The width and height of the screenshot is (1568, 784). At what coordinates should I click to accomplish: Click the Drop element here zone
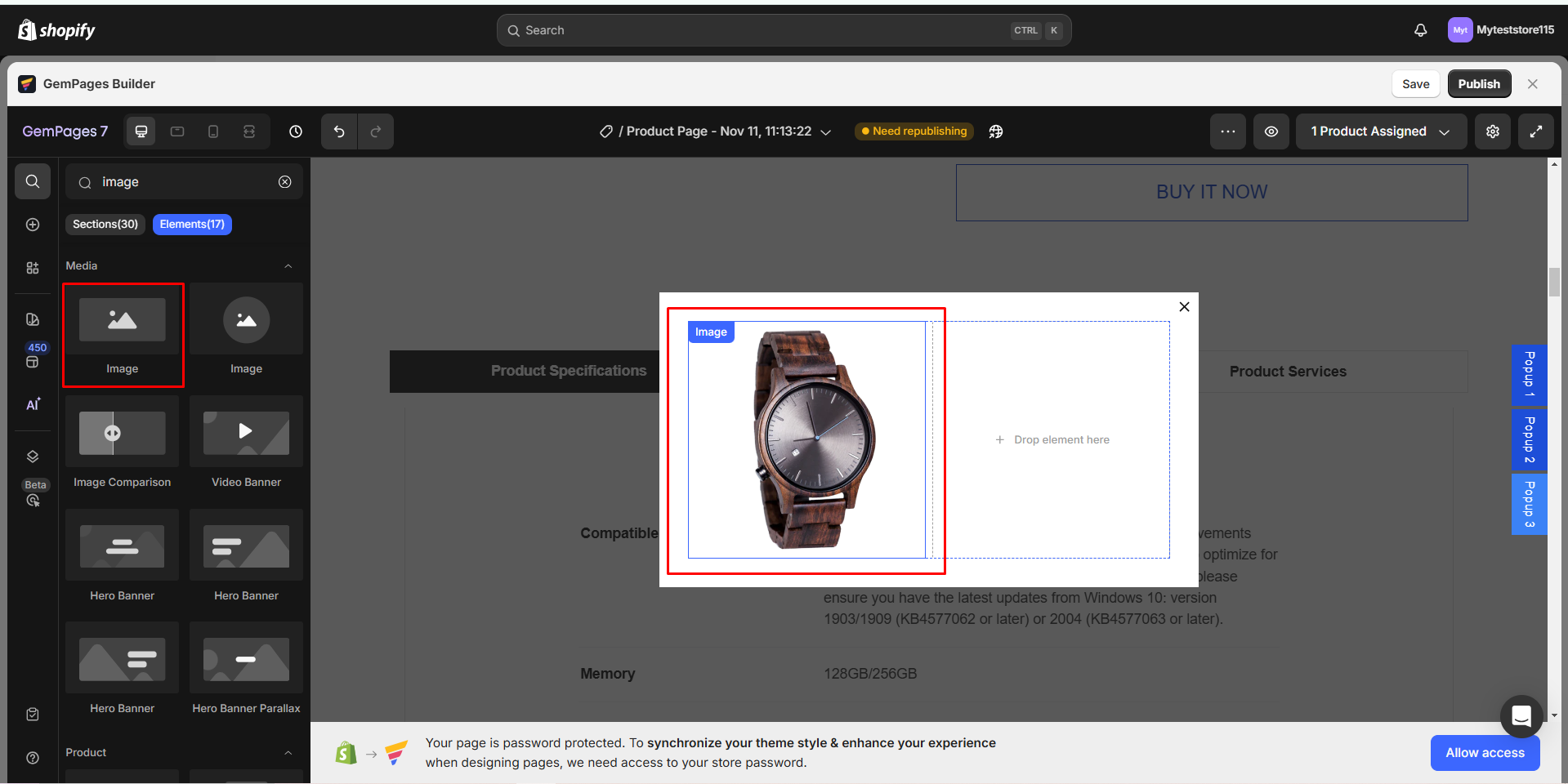click(1052, 439)
